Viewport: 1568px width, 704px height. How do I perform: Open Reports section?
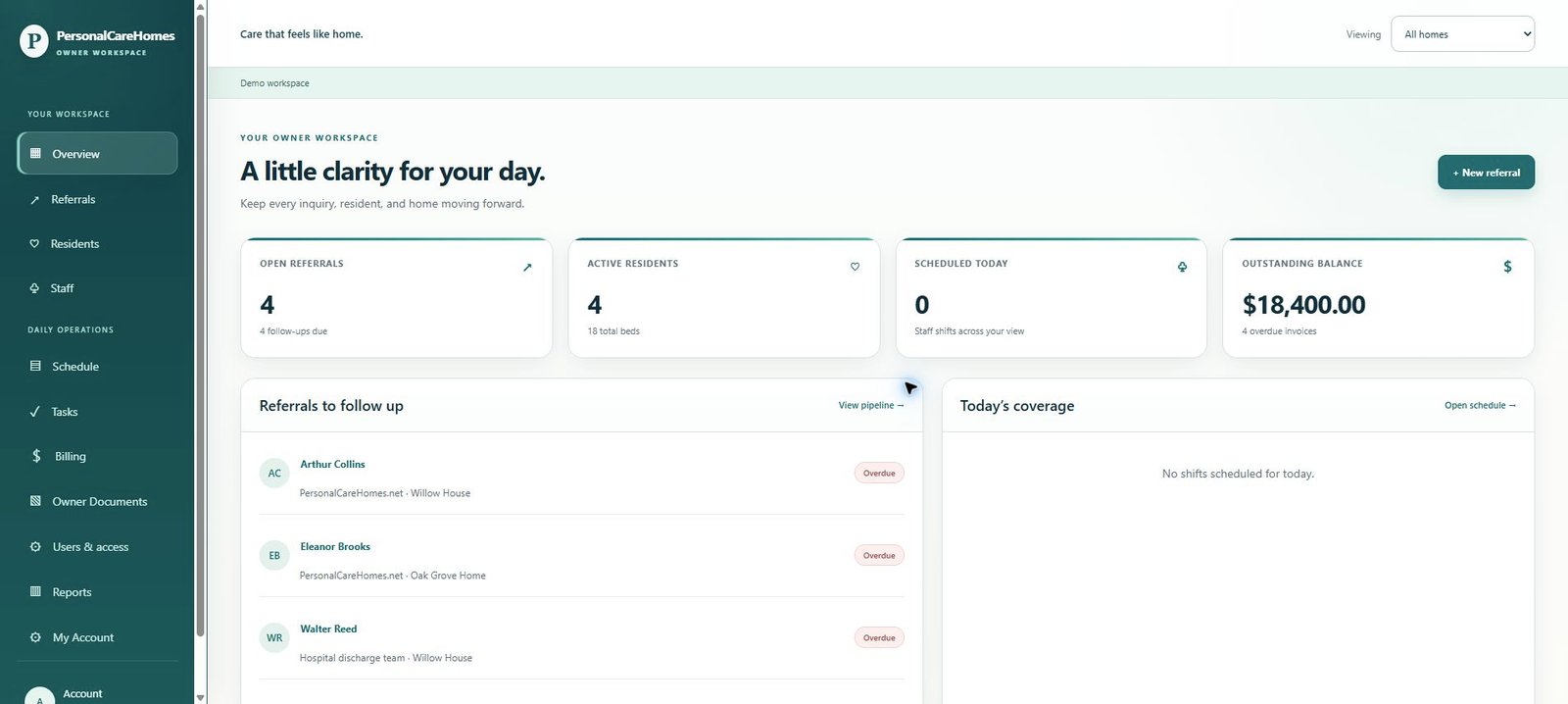[x=97, y=592]
